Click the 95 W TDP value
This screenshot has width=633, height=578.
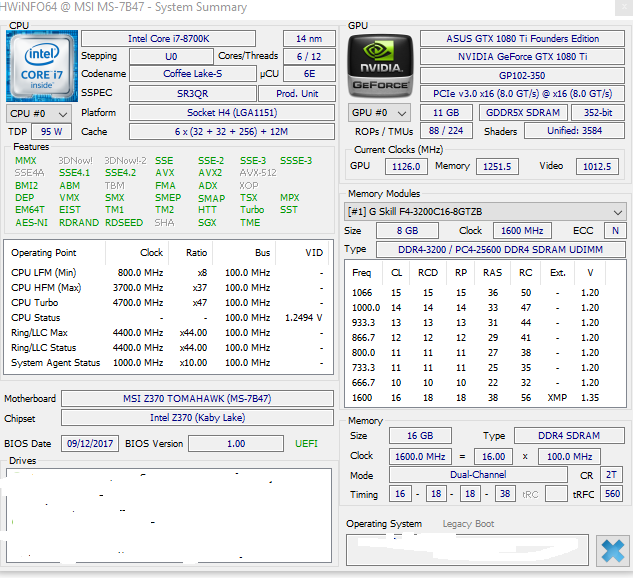point(51,132)
